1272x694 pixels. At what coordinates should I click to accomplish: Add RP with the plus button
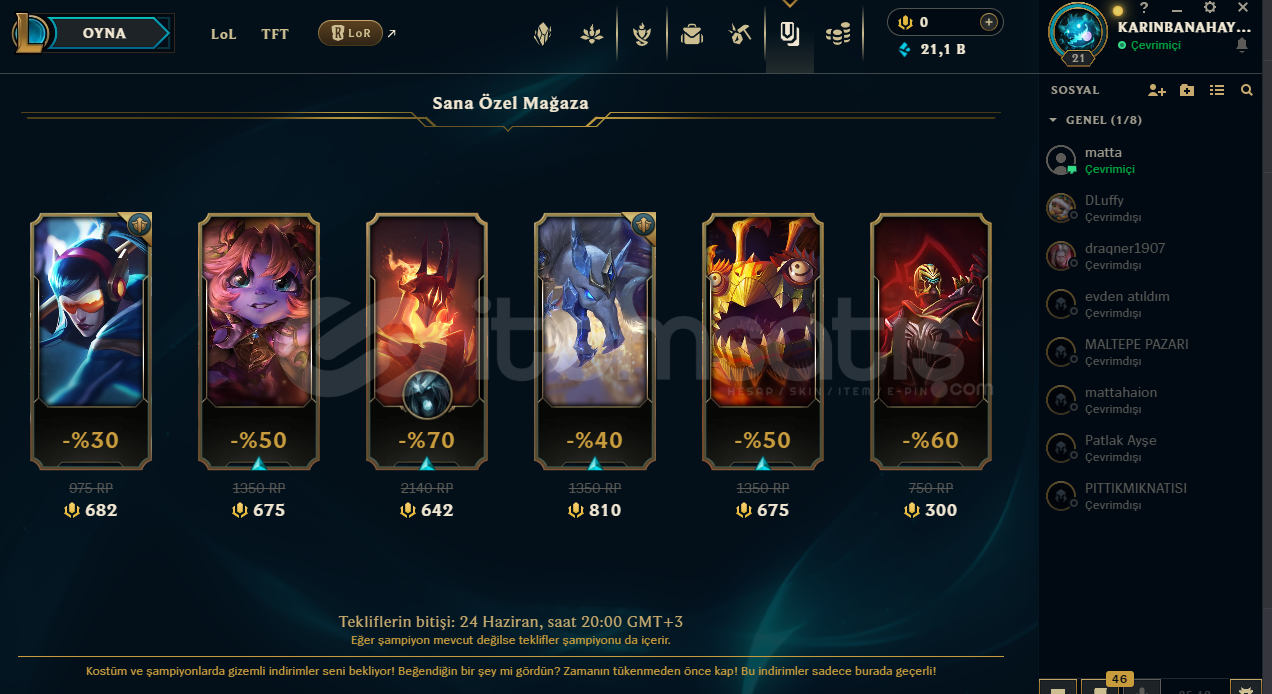[x=988, y=22]
